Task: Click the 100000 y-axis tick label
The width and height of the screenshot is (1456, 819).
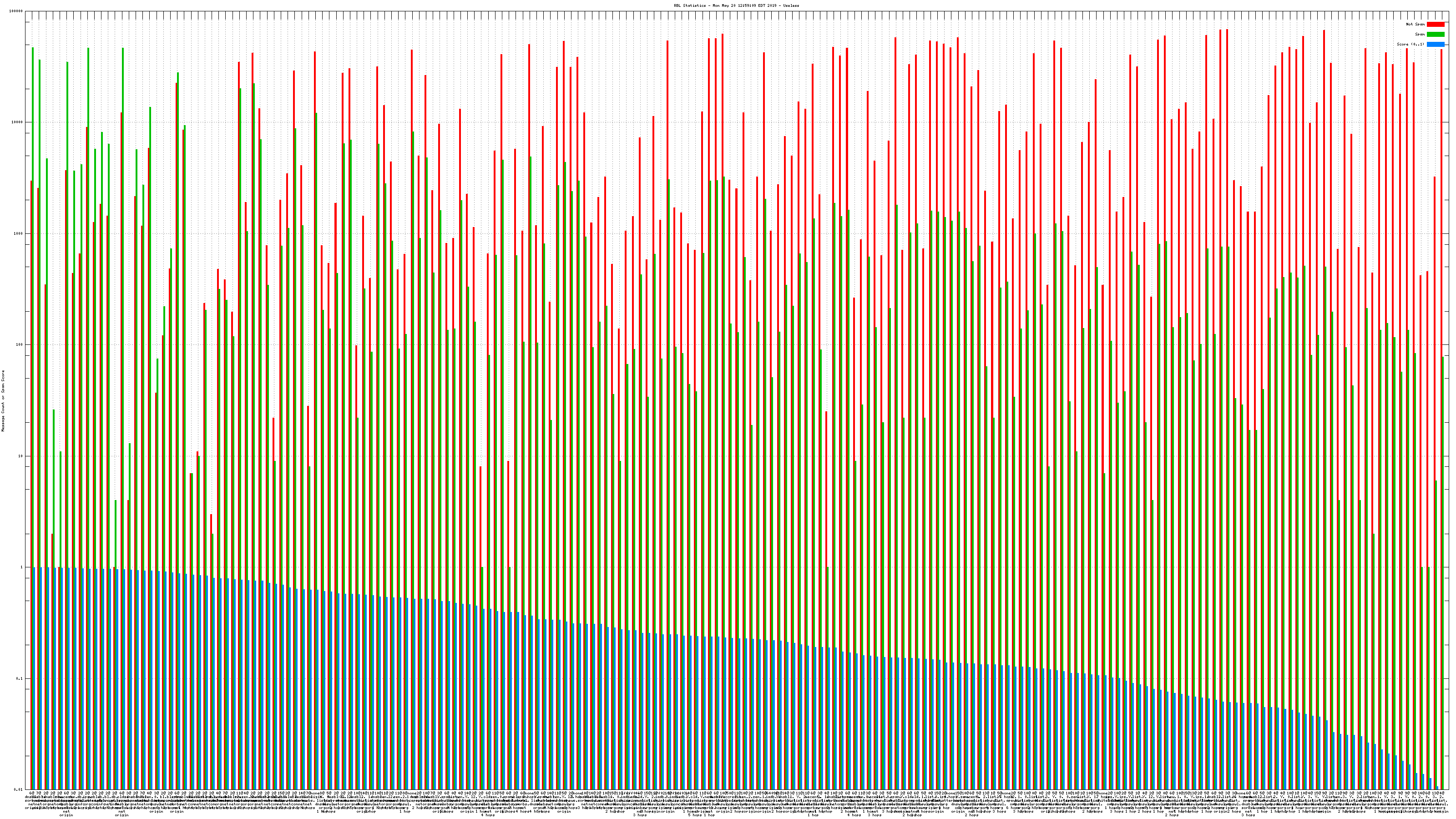Action: tap(16, 11)
